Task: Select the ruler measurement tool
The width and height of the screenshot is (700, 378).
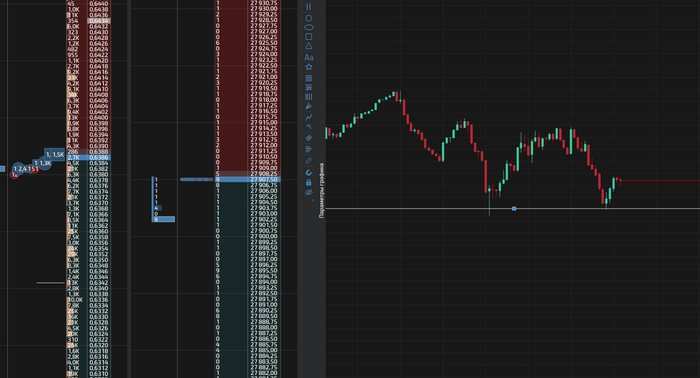Action: [308, 161]
